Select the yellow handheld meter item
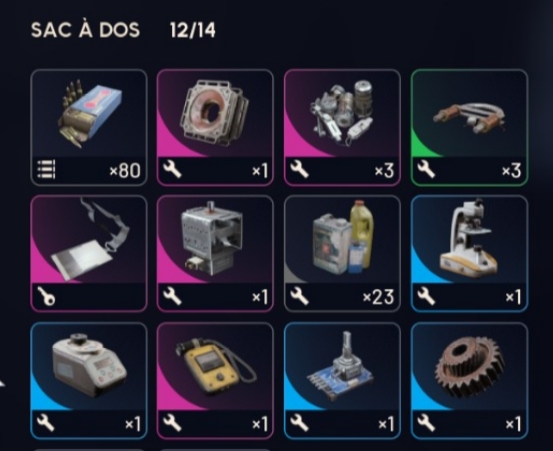Viewport: 553px width, 451px height. pyautogui.click(x=215, y=380)
